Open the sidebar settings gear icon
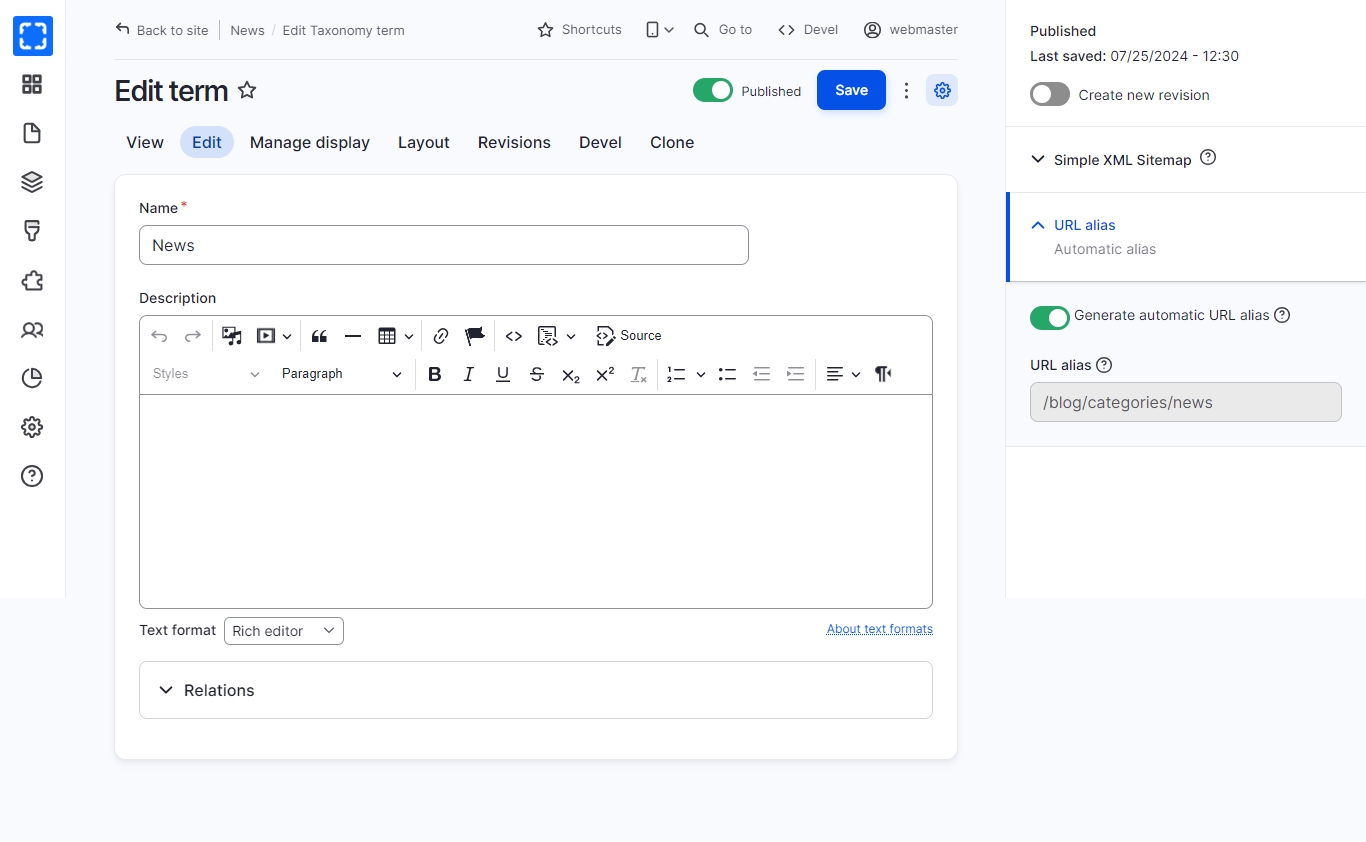Screen dimensions: 1366x842 tap(942, 91)
